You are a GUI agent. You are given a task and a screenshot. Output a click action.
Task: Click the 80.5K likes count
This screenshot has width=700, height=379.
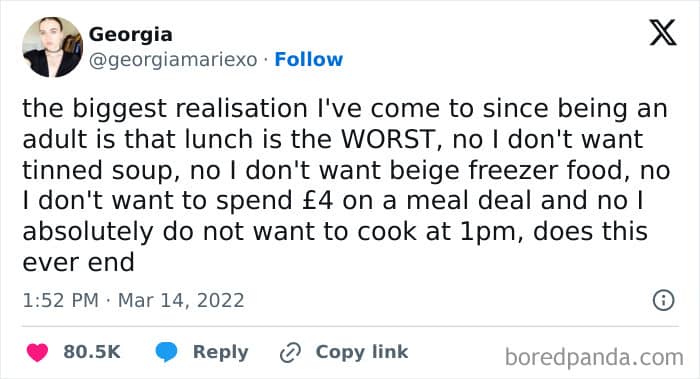pyautogui.click(x=92, y=352)
